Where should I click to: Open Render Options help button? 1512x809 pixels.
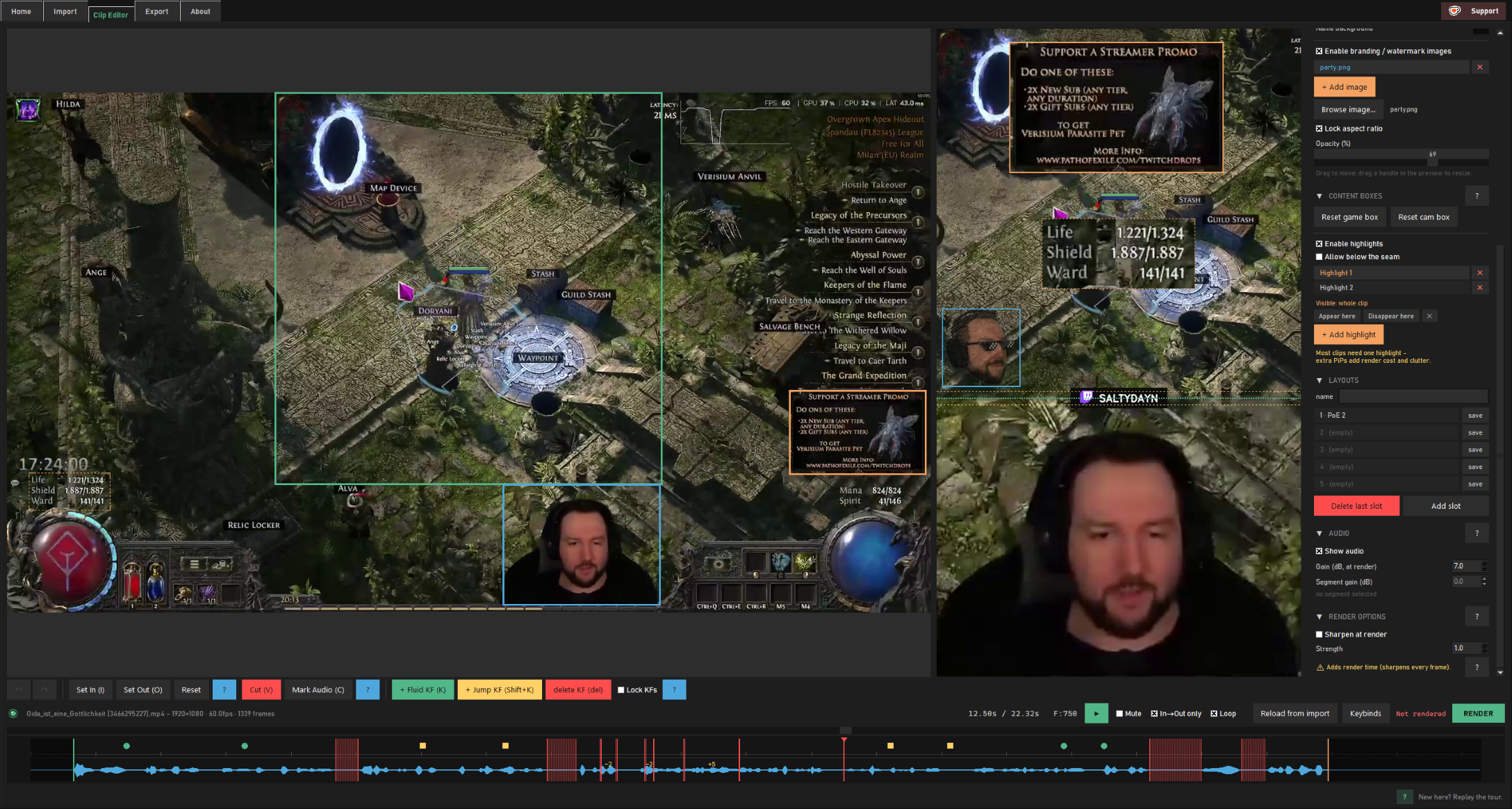1477,616
